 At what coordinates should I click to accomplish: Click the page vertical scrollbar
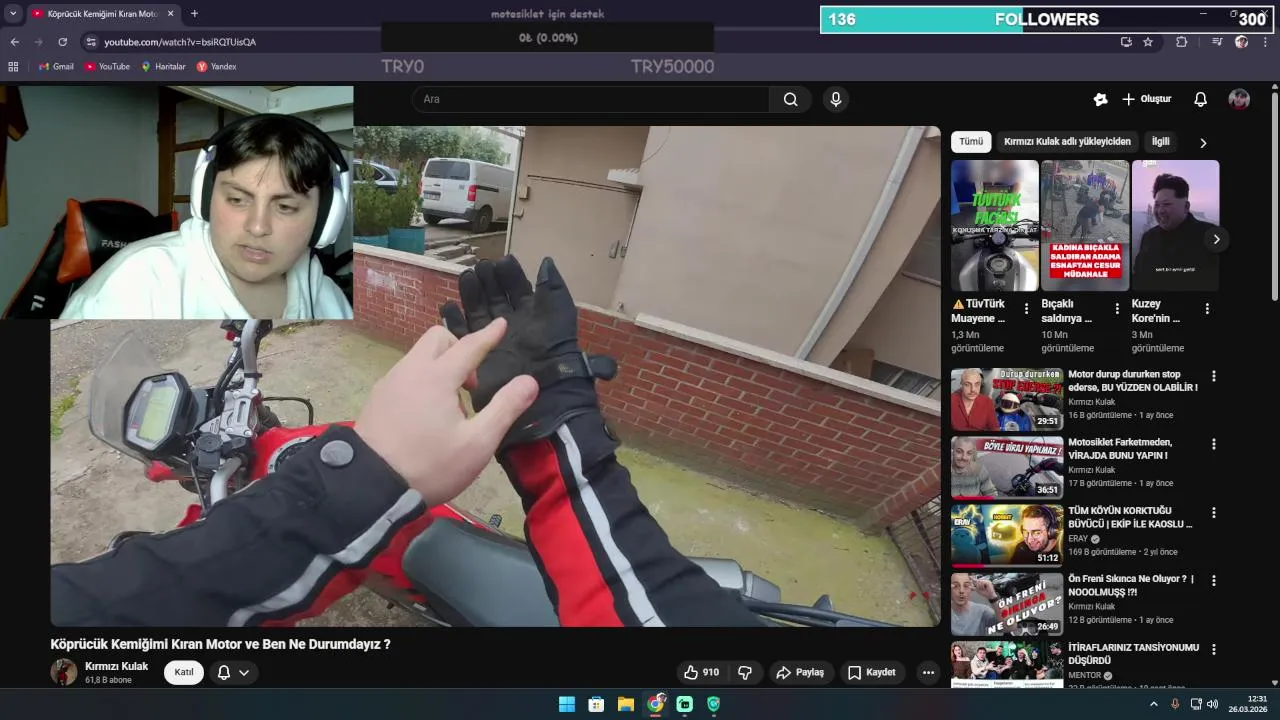[1274, 195]
